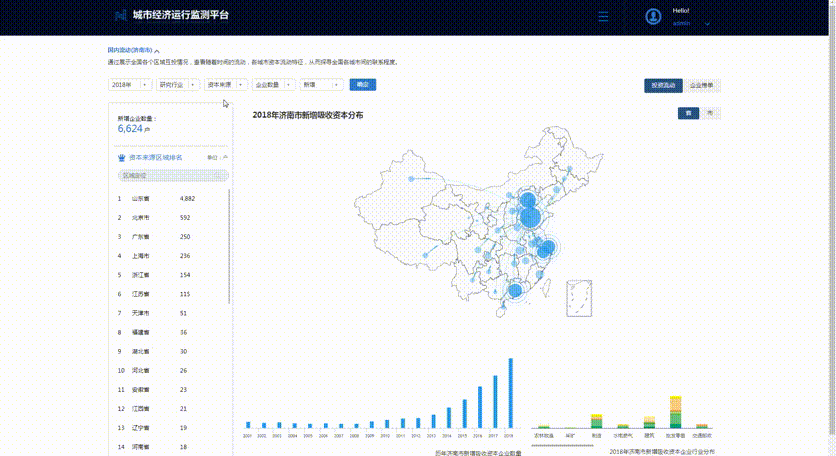Click the 6,624 new enterprises count
Screen dimensions: 836x456
click(130, 129)
